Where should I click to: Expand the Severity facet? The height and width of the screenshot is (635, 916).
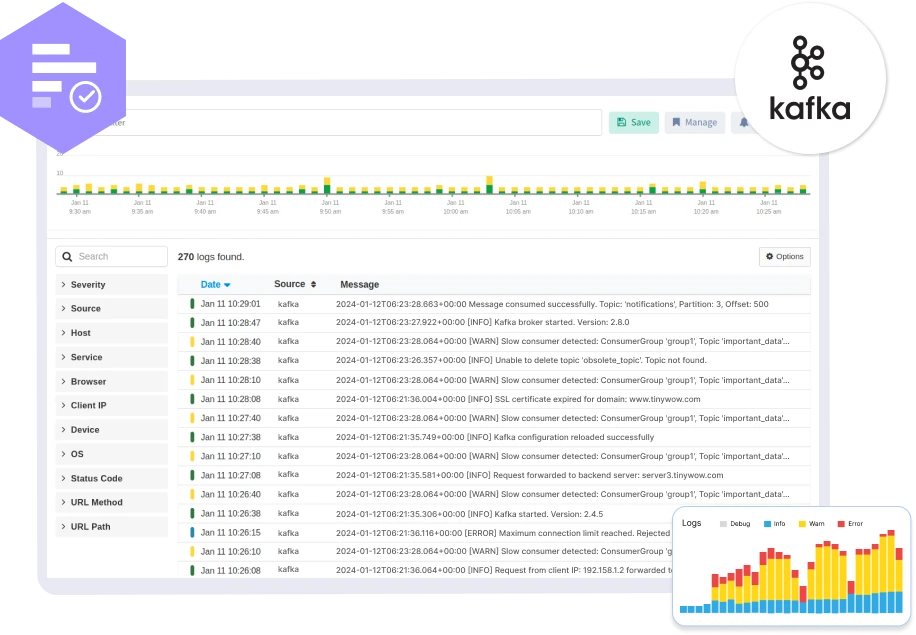[112, 284]
